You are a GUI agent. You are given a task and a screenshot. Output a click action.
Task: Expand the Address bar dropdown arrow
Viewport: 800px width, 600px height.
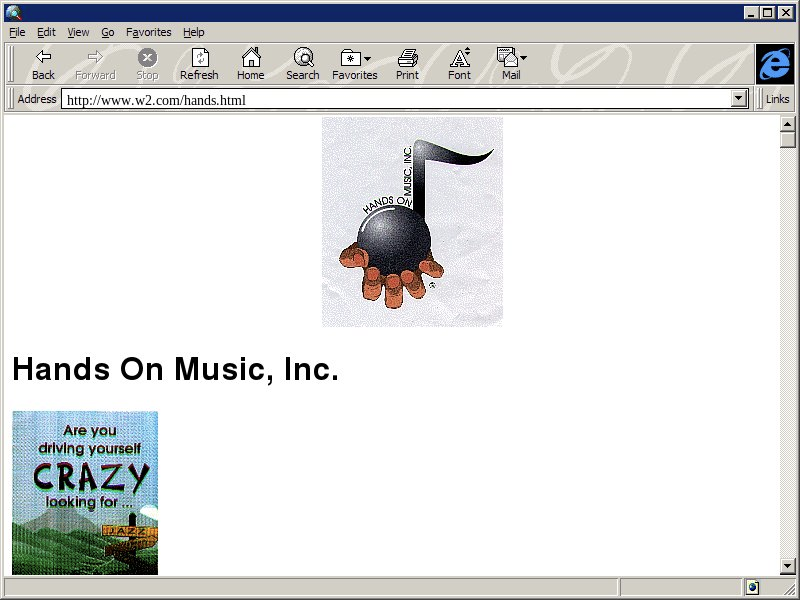pos(740,99)
